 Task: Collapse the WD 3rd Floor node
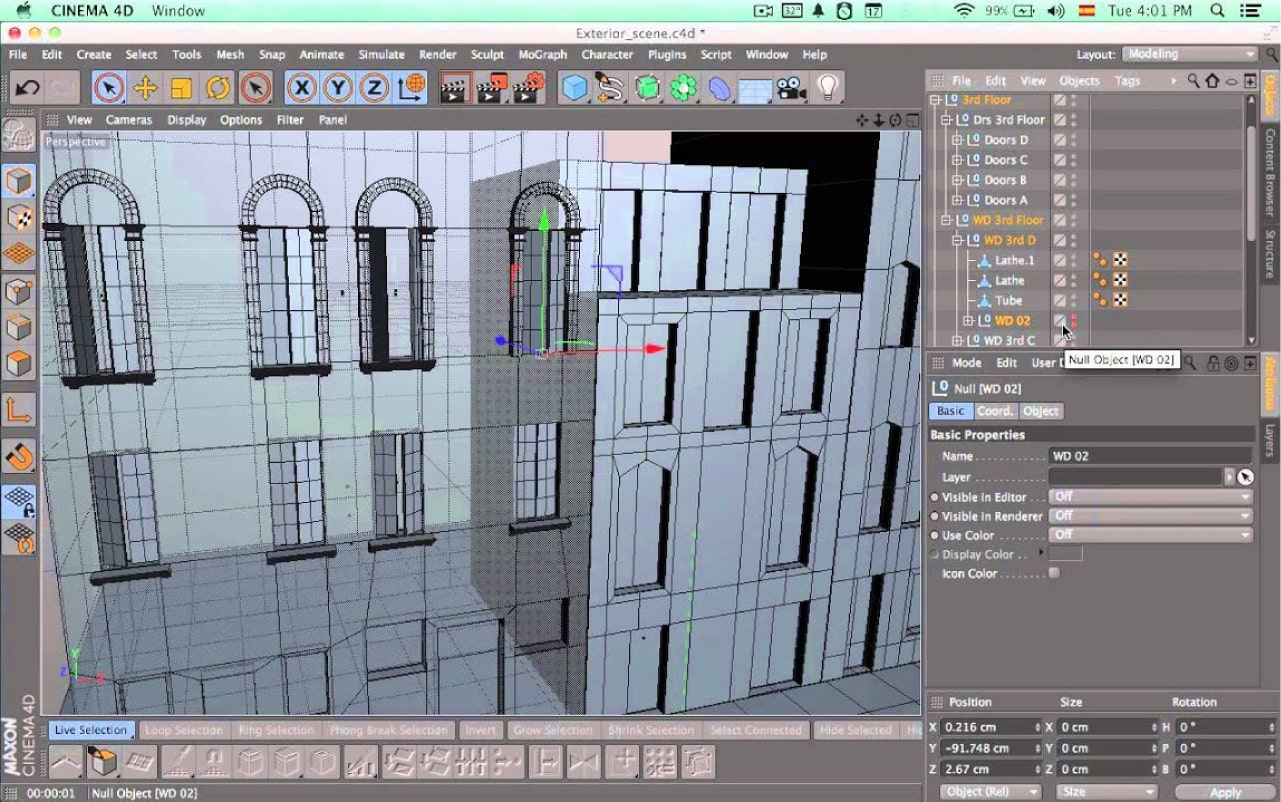point(947,220)
